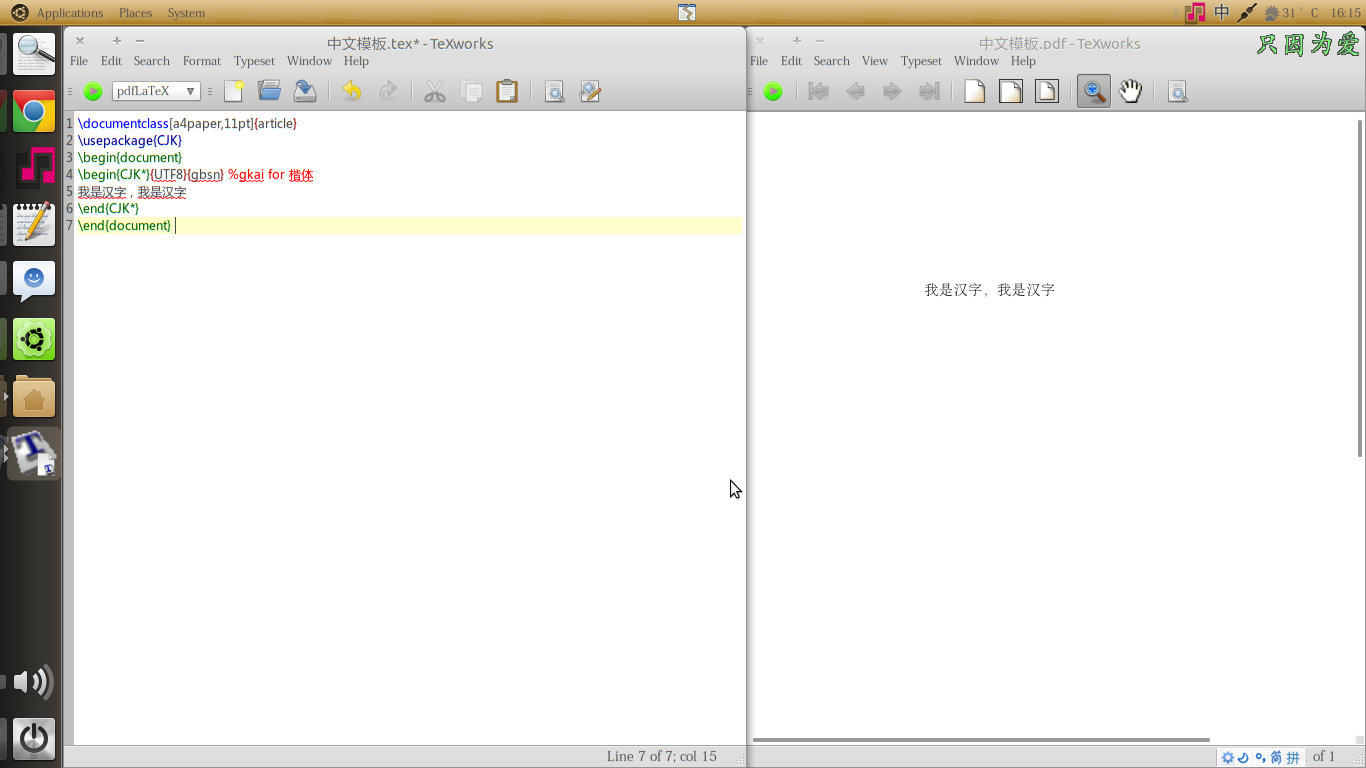1366x768 pixels.
Task: Go to previous page in PDF viewer
Action: pos(855,91)
